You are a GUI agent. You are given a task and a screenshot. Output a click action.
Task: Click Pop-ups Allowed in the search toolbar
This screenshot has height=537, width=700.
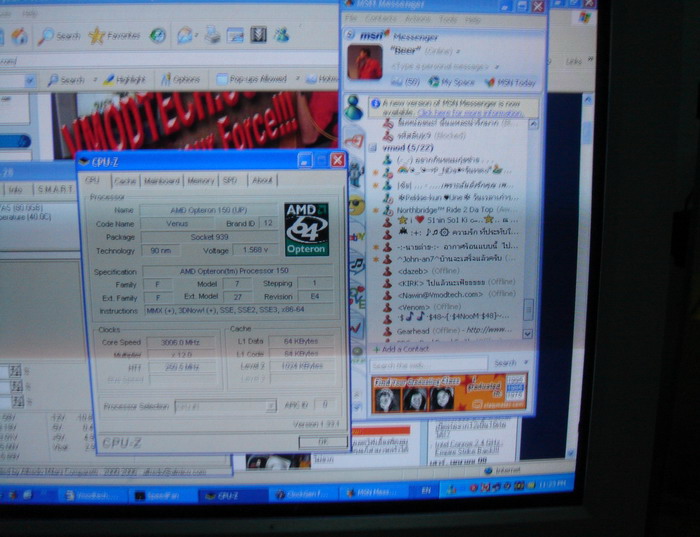point(252,79)
